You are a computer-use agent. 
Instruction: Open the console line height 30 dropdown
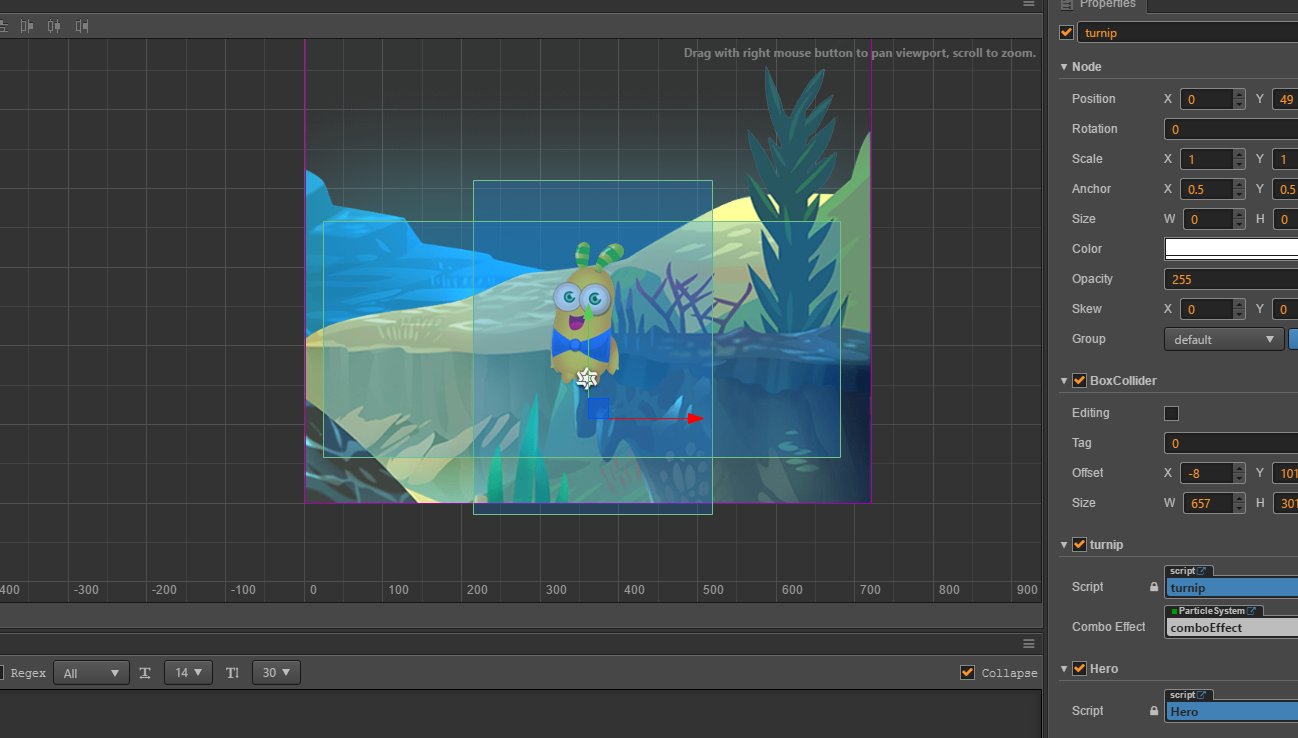click(276, 673)
